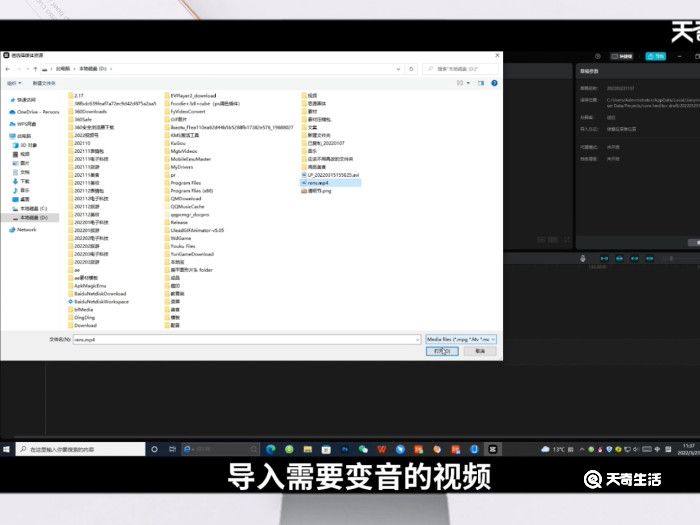700x525 pixels.
Task: Select This PC in the navigation pane
Action: coord(21,136)
